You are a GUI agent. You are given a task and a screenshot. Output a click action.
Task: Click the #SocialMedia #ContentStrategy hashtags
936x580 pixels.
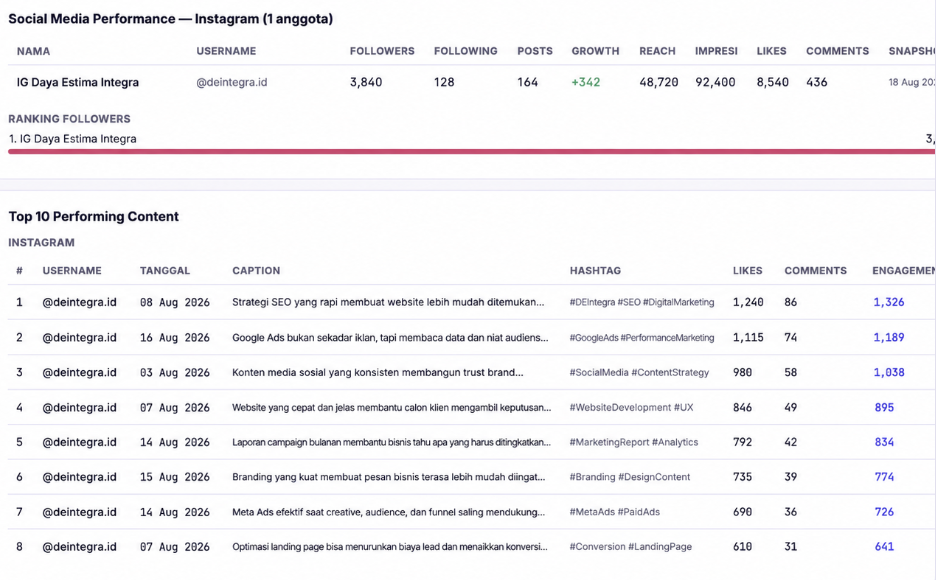[x=639, y=372]
